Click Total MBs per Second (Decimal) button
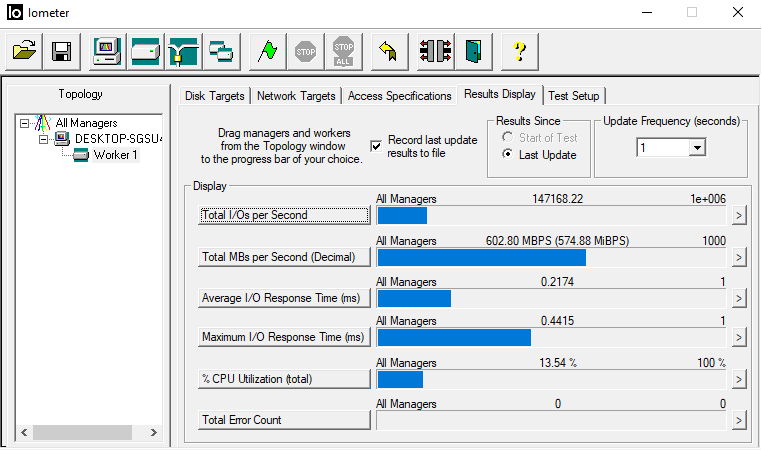 pos(284,257)
